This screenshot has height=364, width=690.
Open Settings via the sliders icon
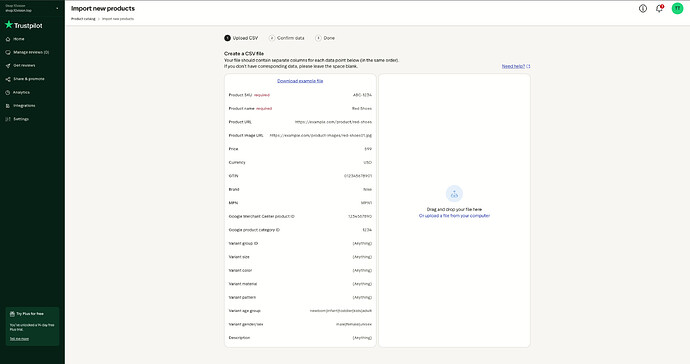coord(8,119)
